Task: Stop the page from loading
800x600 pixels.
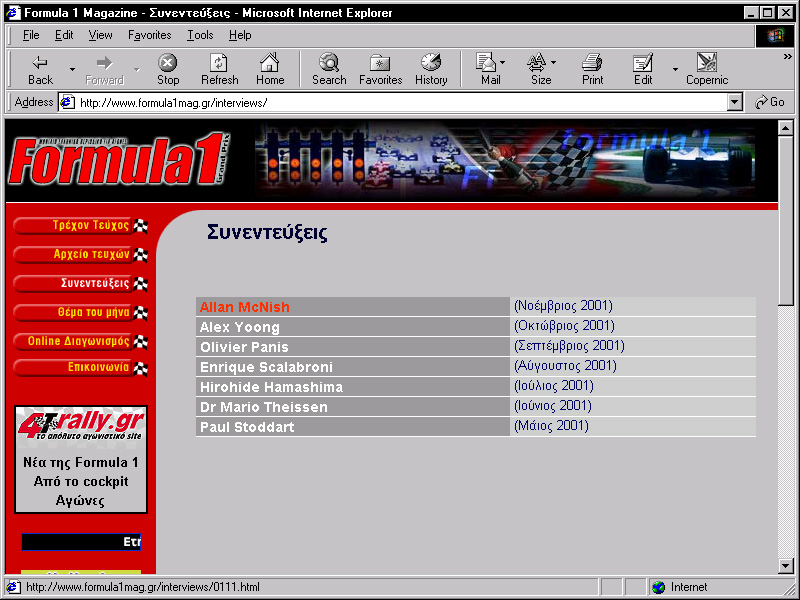Action: click(x=167, y=69)
